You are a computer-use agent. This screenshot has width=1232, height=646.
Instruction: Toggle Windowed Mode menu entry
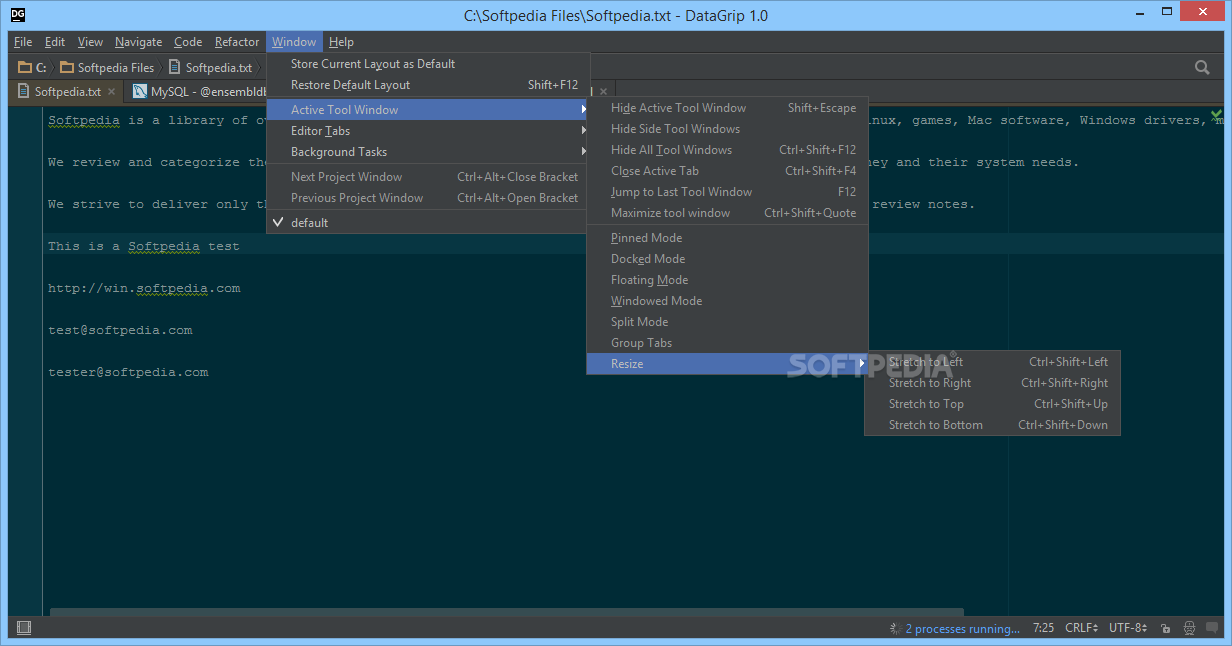(727, 300)
